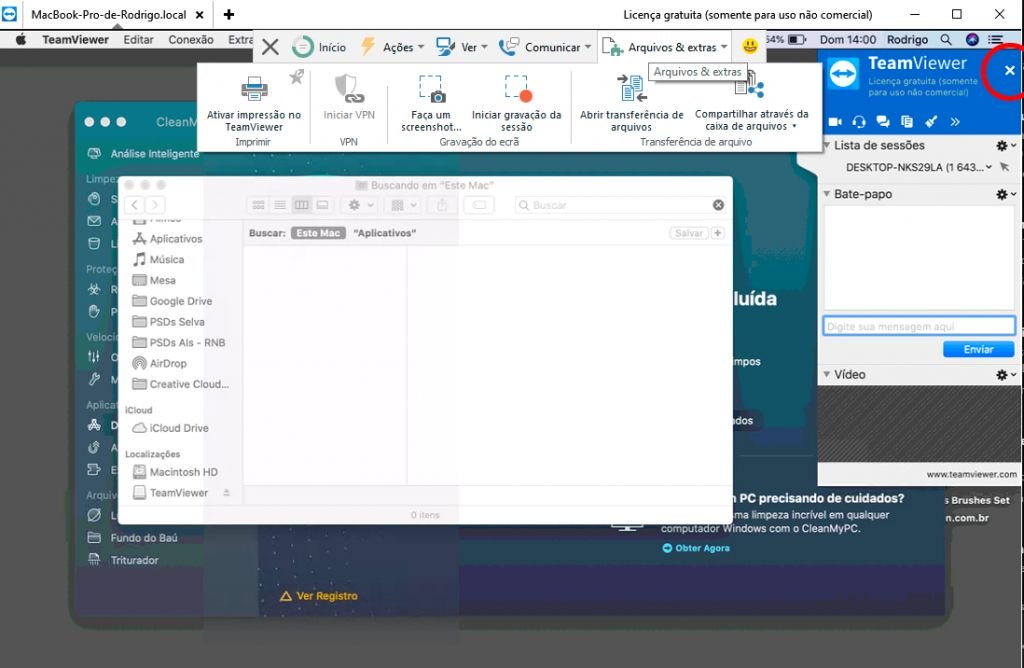
Task: Open a new connection tab with plus
Action: (x=229, y=14)
